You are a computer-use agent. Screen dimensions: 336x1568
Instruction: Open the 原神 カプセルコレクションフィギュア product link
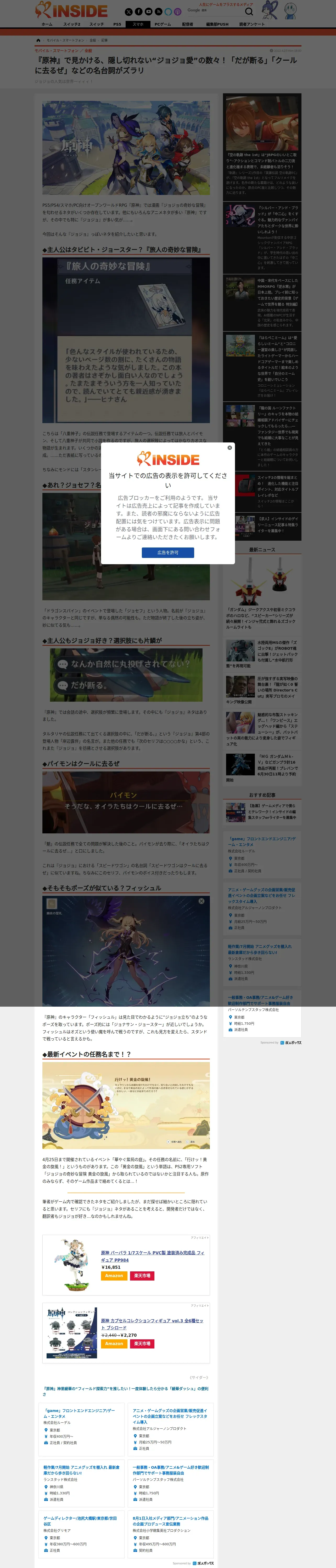click(153, 1324)
